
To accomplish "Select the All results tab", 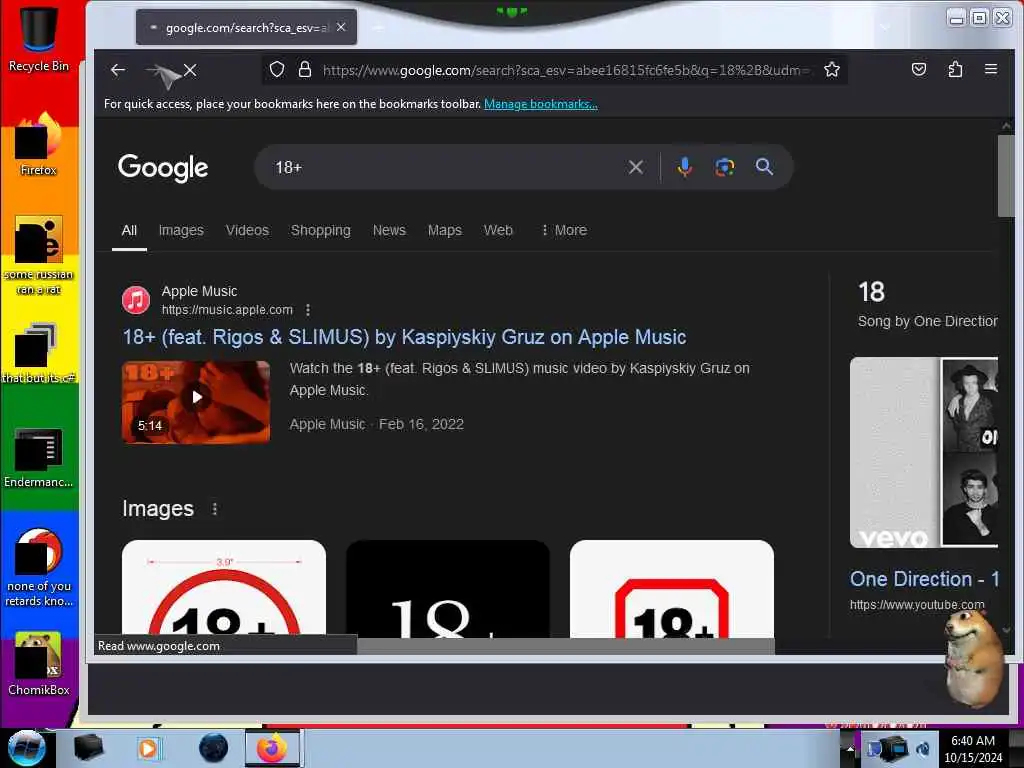I will coord(129,230).
